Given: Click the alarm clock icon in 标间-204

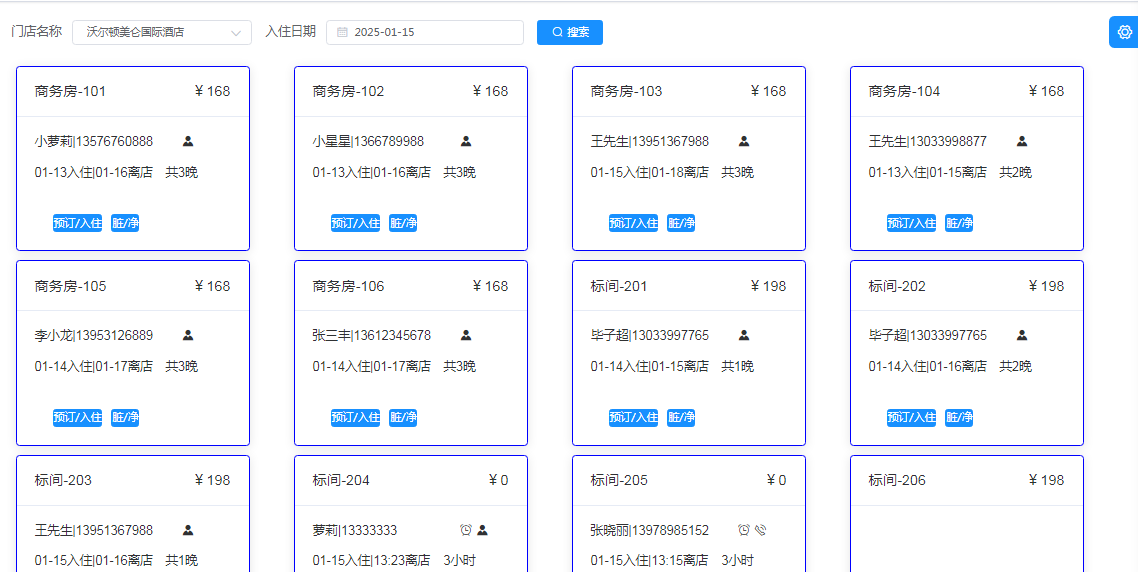Looking at the screenshot, I should click(466, 530).
